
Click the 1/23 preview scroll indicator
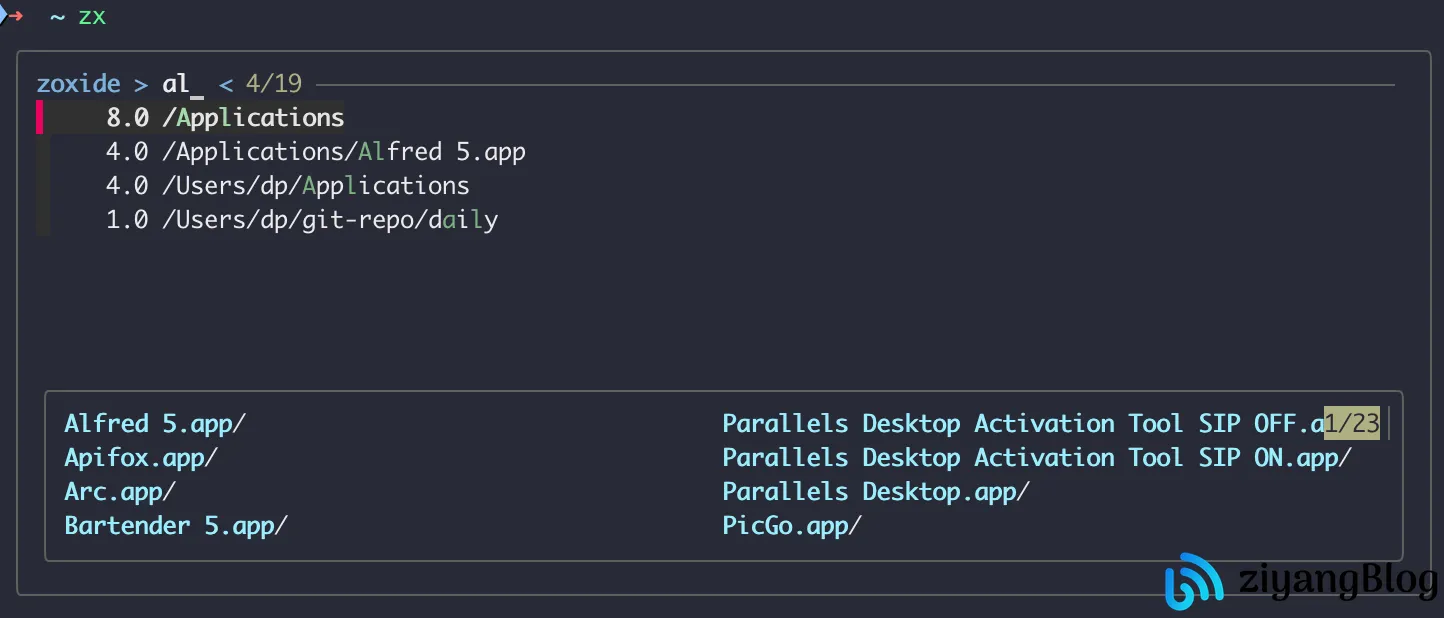[x=1352, y=424]
